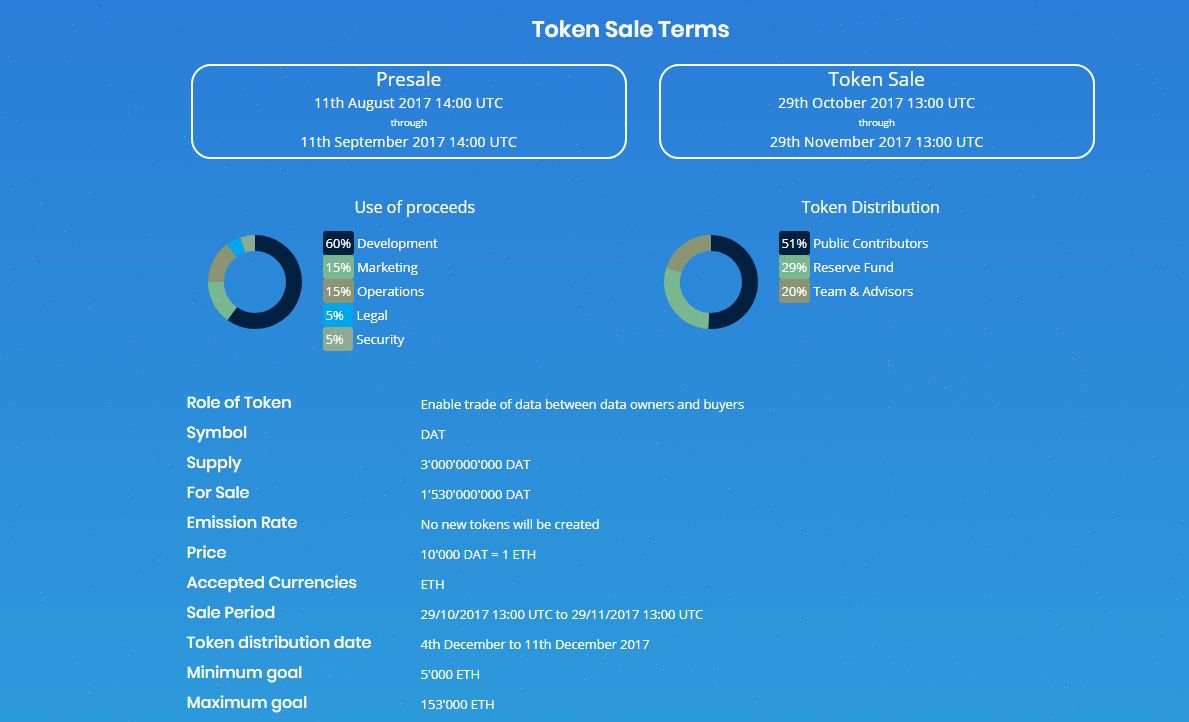1189x722 pixels.
Task: Click the Token Sale Terms heading
Action: [x=630, y=29]
